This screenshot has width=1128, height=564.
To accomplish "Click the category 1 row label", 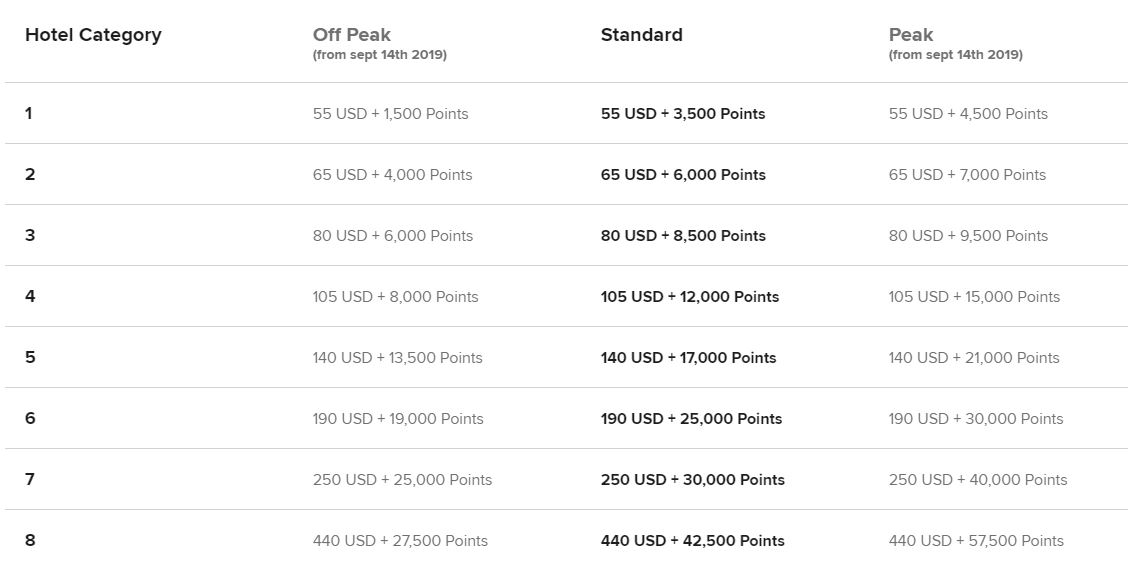I will pos(29,114).
